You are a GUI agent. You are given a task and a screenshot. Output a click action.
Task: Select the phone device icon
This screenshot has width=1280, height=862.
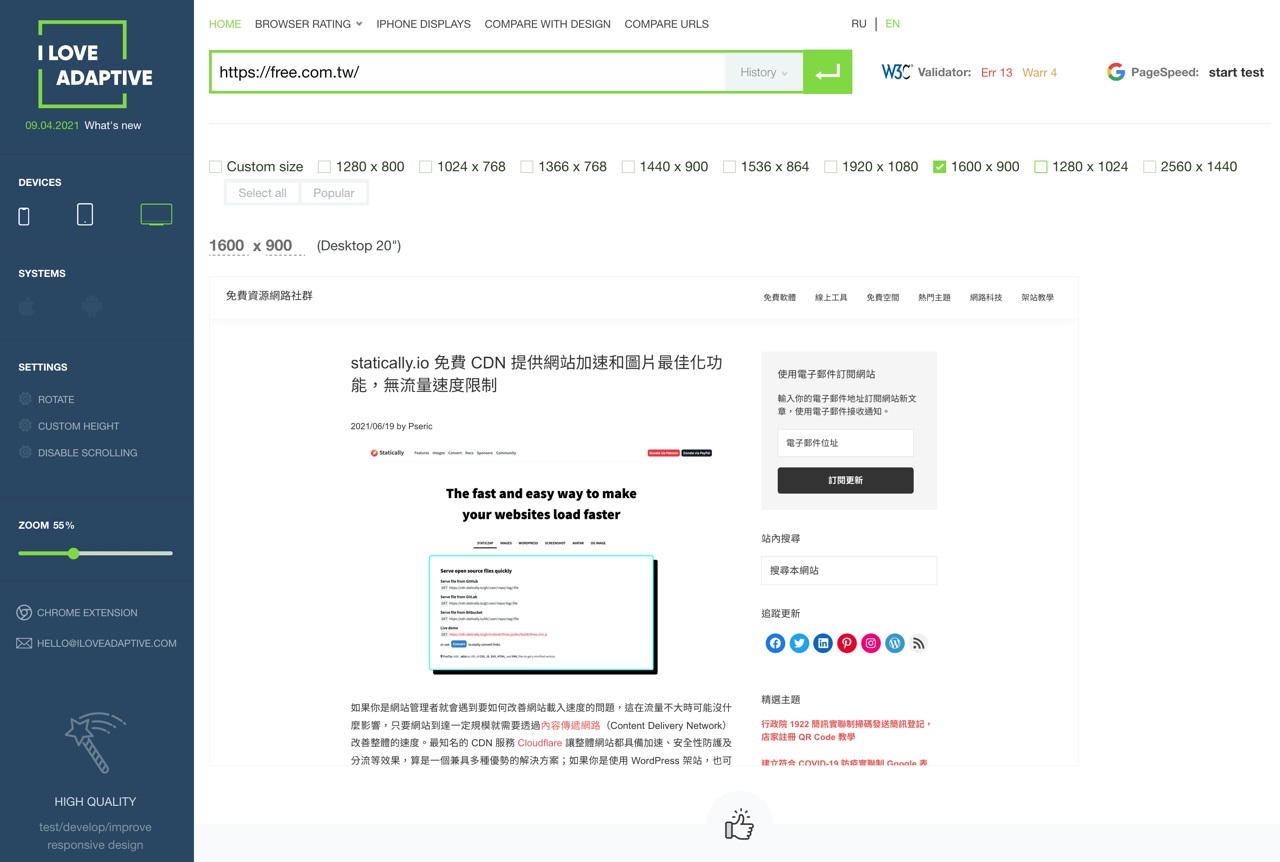pos(24,216)
